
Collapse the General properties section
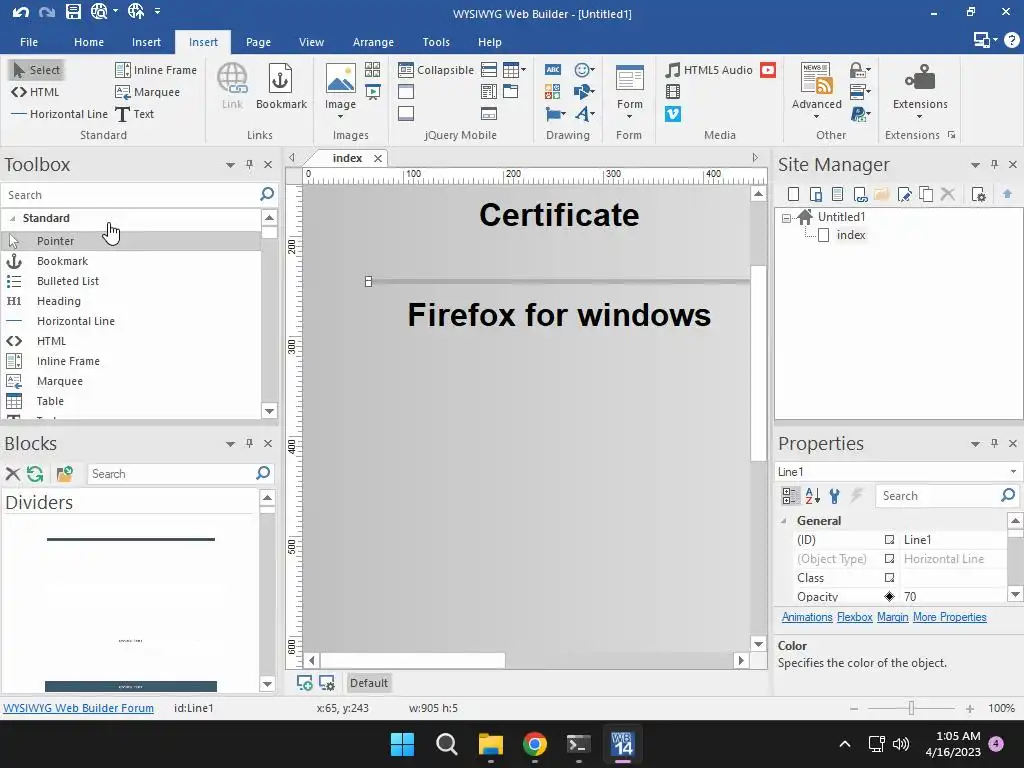coord(784,520)
